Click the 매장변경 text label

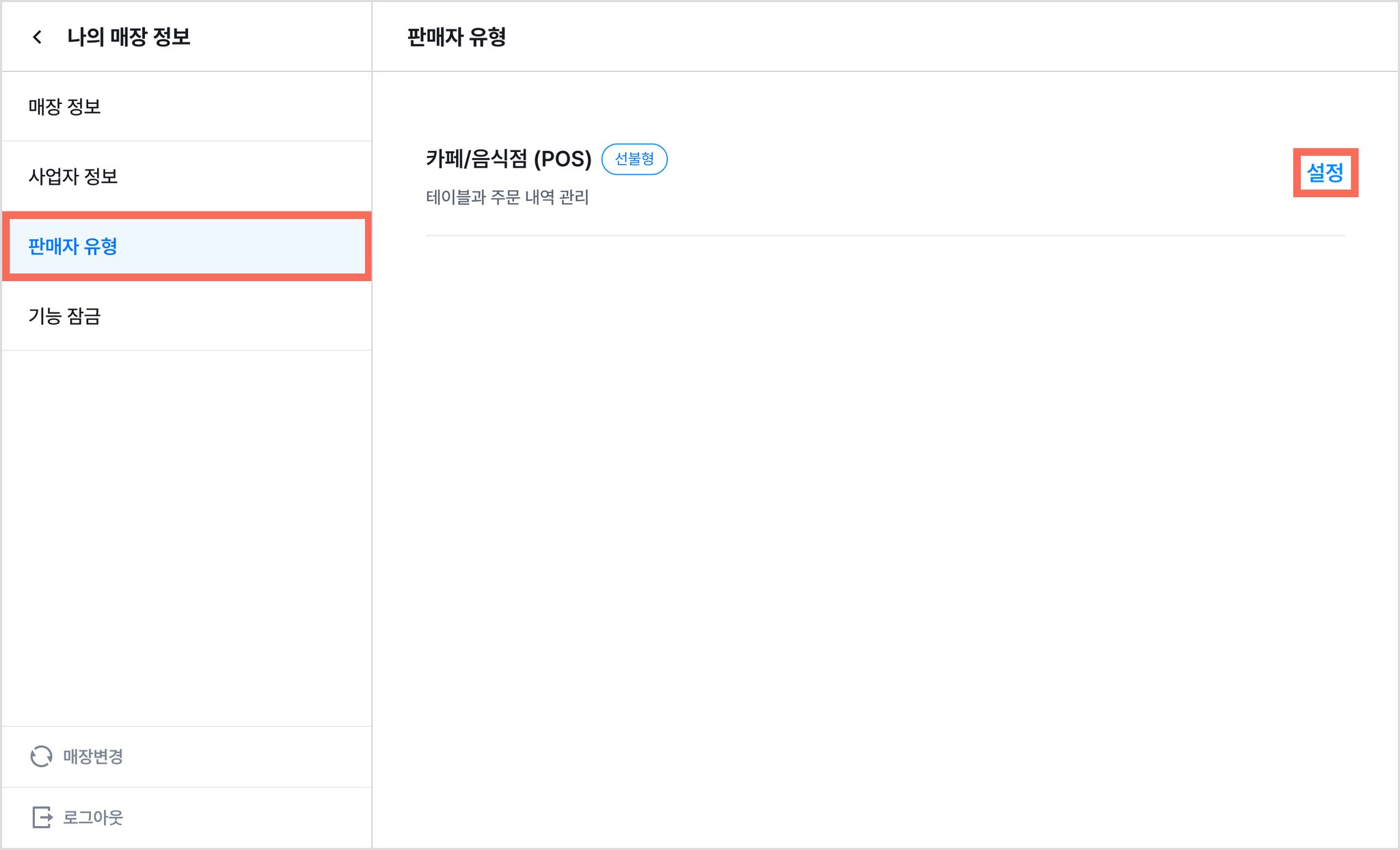pos(93,756)
